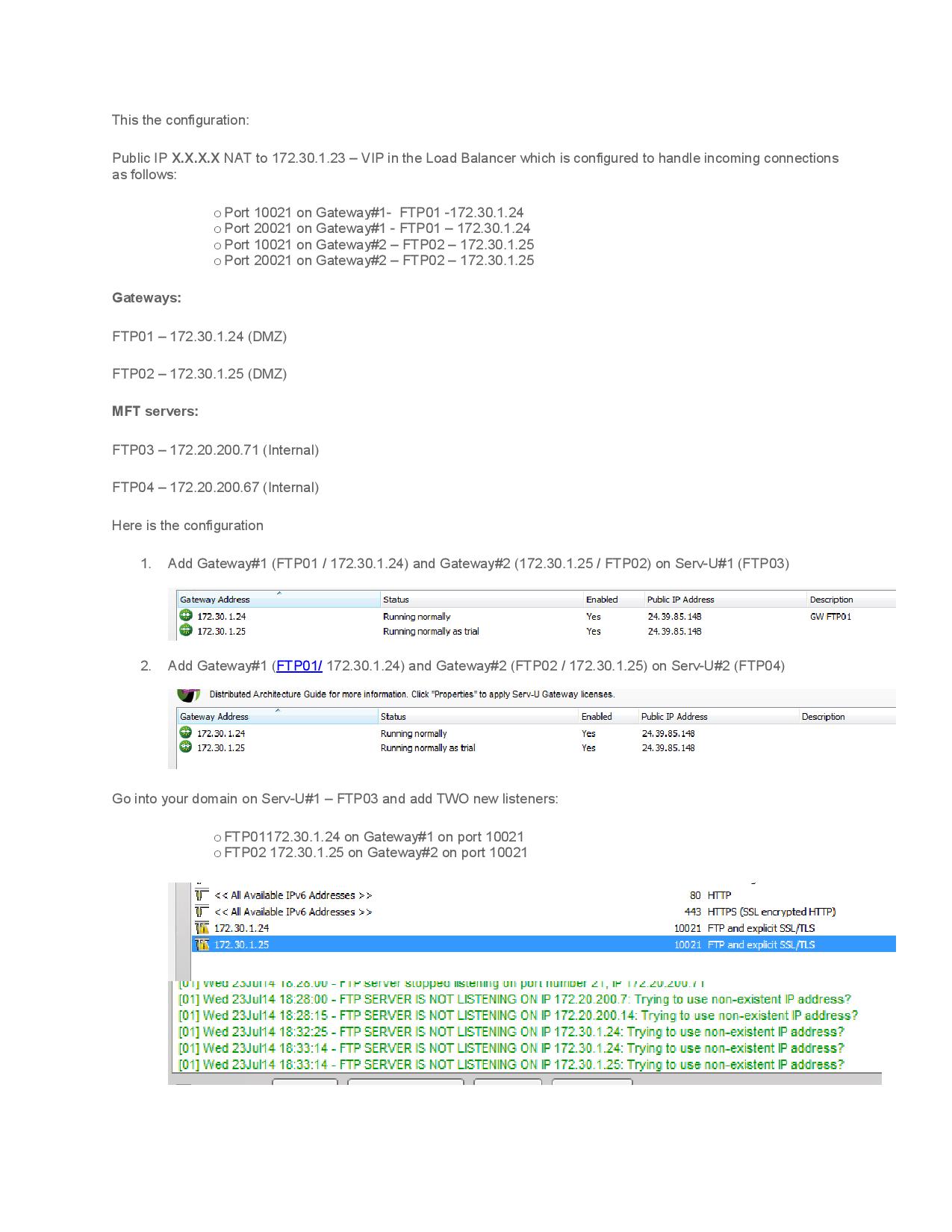Click warning listener icon beside 172.30.1.24 port 10021
The width and height of the screenshot is (952, 1232).
click(x=202, y=927)
